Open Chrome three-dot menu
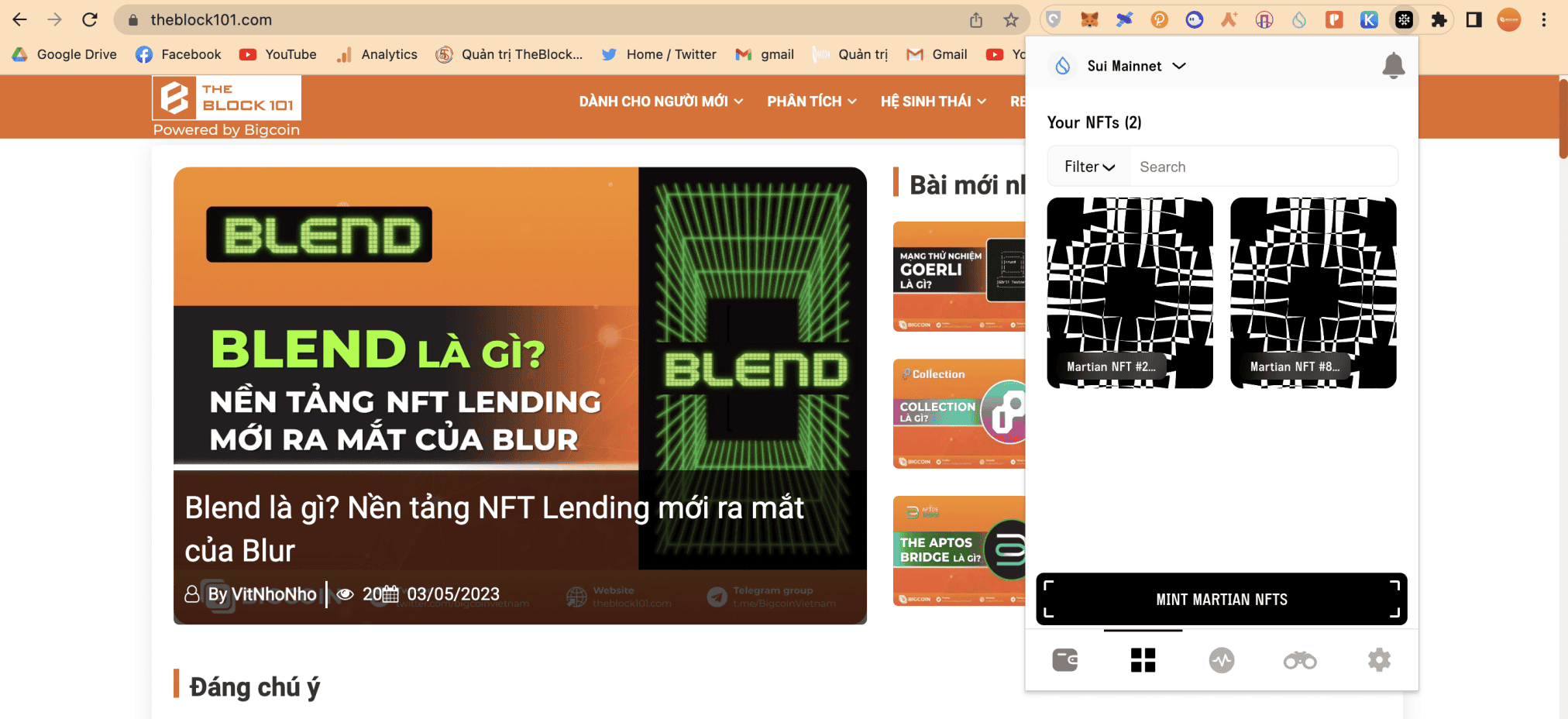 pyautogui.click(x=1544, y=20)
